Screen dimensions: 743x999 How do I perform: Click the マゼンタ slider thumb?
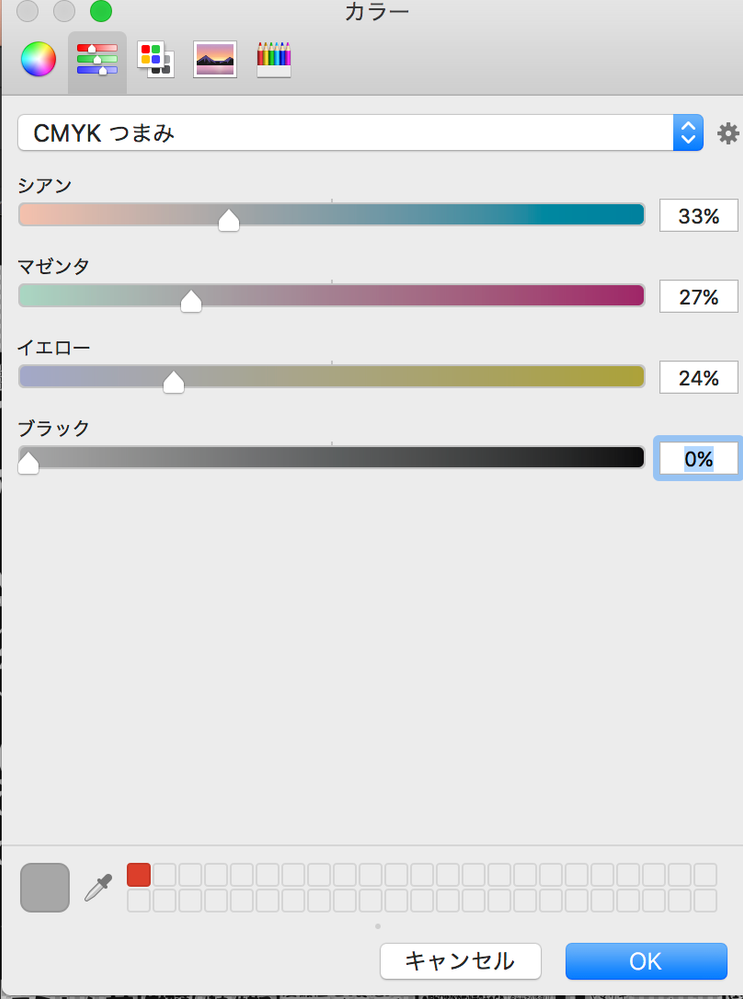click(191, 301)
